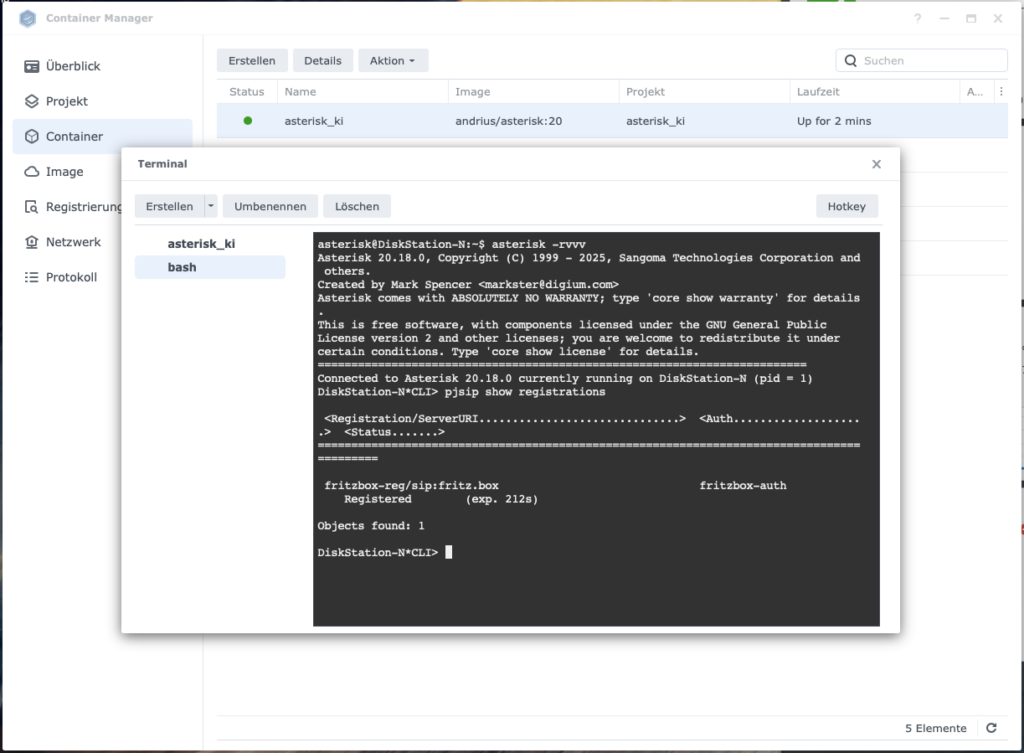Viewport: 1024px width, 753px height.
Task: Close the Terminal dialog
Action: pos(876,164)
